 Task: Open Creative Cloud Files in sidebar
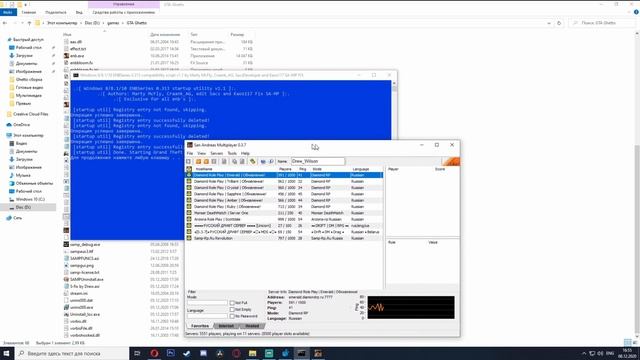31,114
